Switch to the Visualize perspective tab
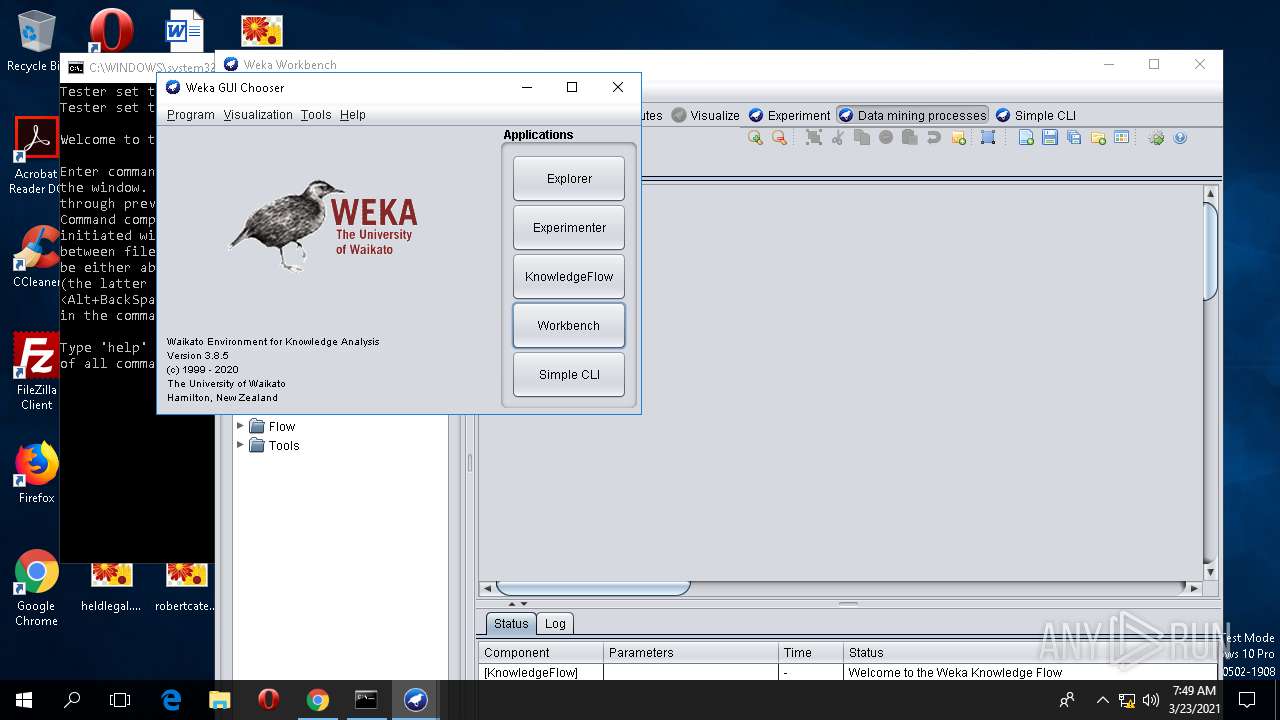 (x=706, y=115)
